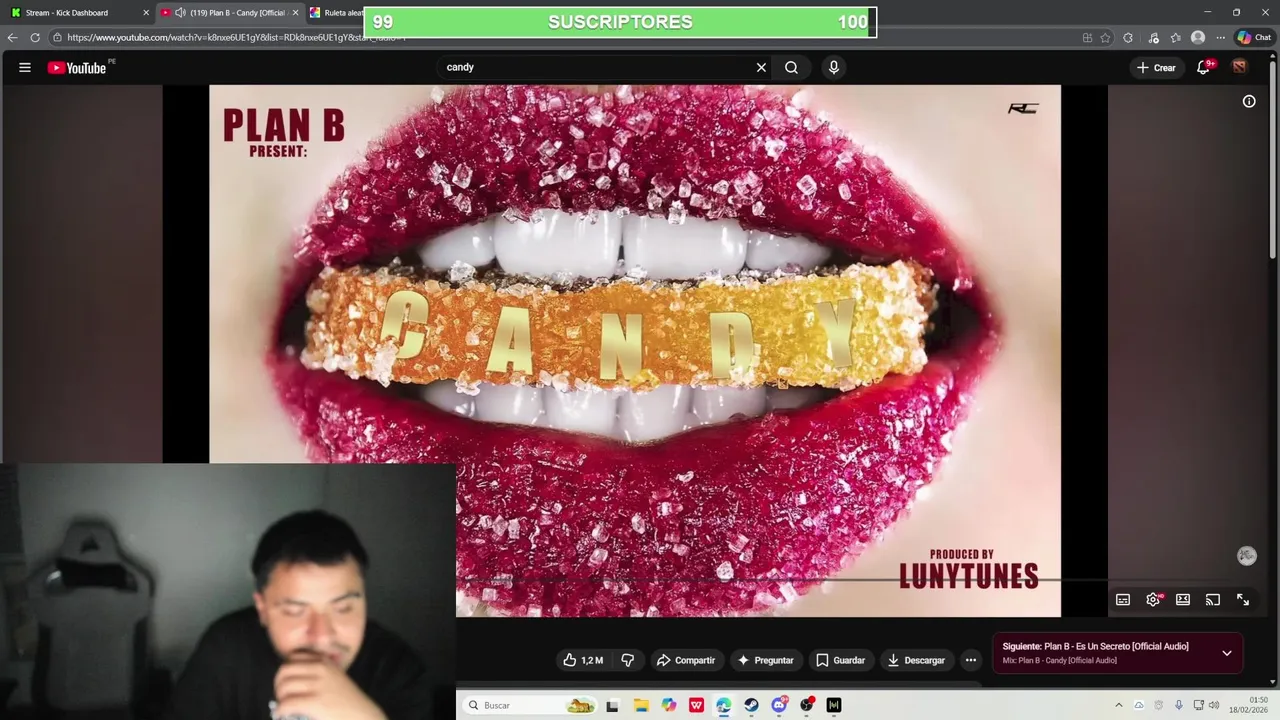Open the YouTube hamburger guide menu
The height and width of the screenshot is (720, 1280).
[25, 67]
